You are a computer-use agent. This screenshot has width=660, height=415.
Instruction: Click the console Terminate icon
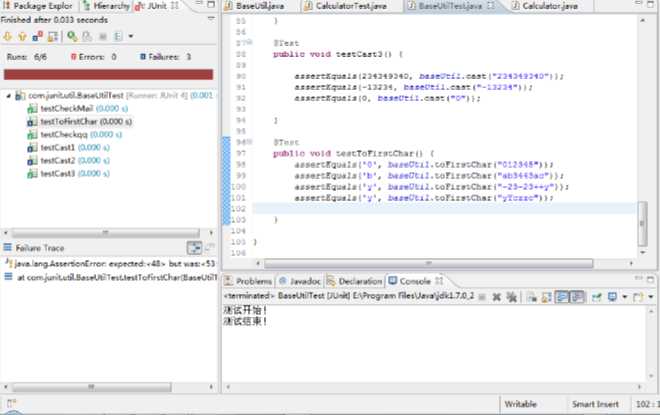[482, 297]
